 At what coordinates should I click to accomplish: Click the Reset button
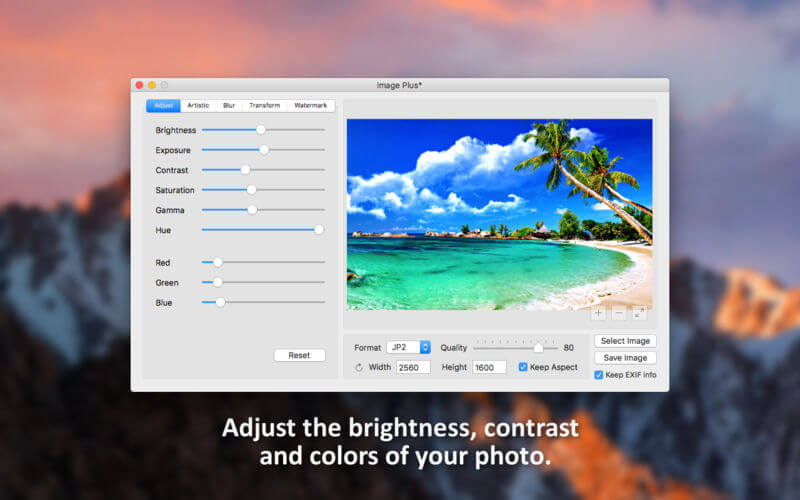tap(299, 355)
